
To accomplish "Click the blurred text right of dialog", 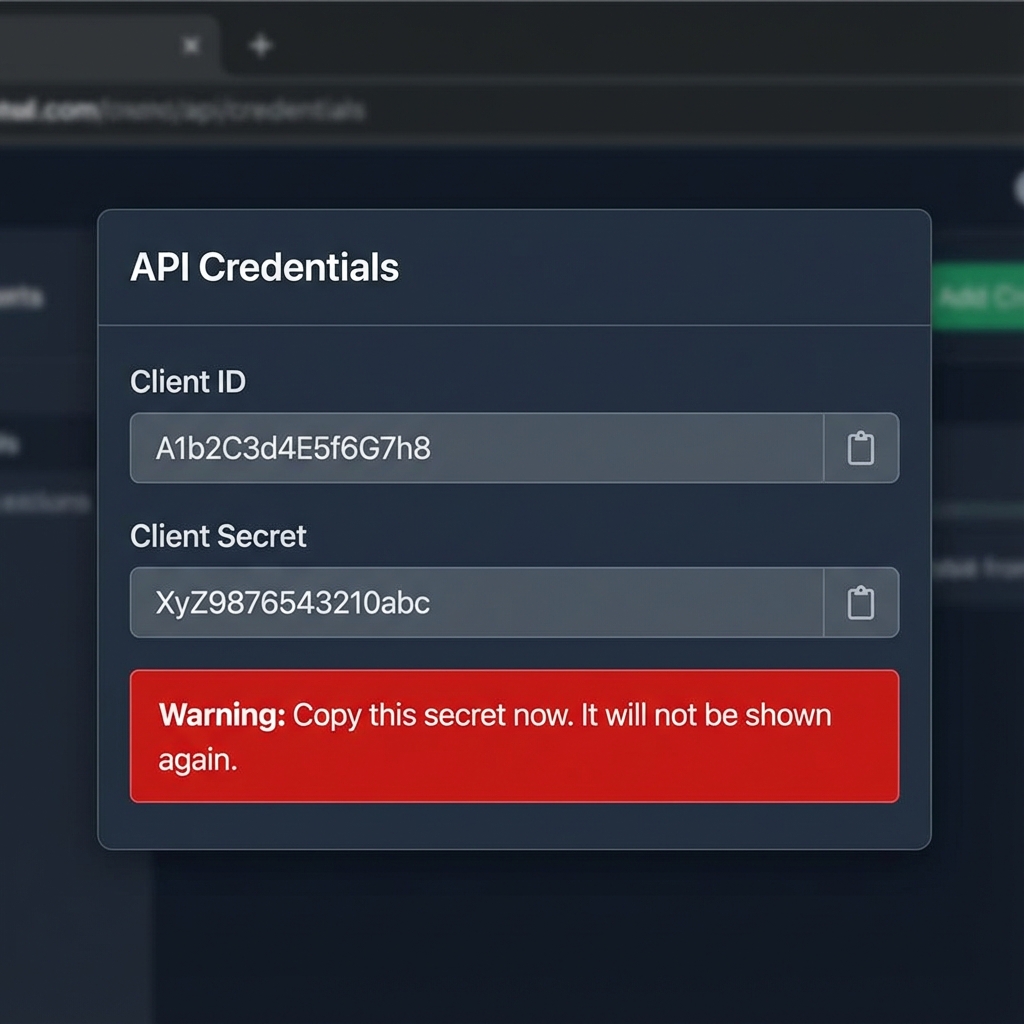I will click(978, 568).
